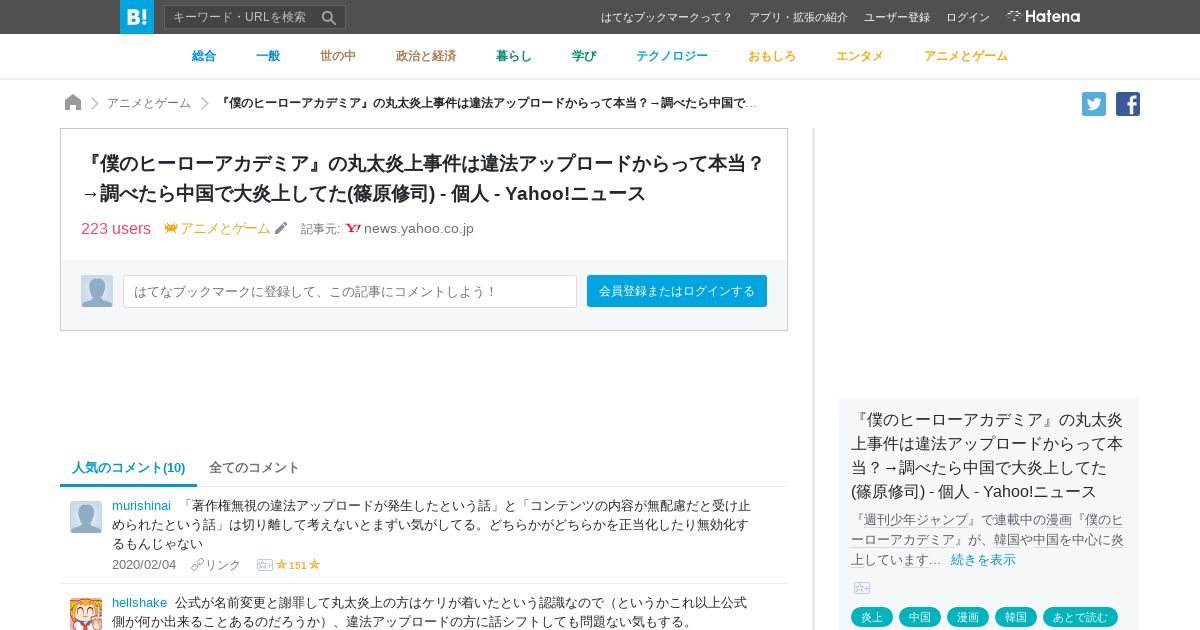The width and height of the screenshot is (1200, 630).
Task: Click the 週刊少年ジャンプ keyword link
Action: coord(916,520)
